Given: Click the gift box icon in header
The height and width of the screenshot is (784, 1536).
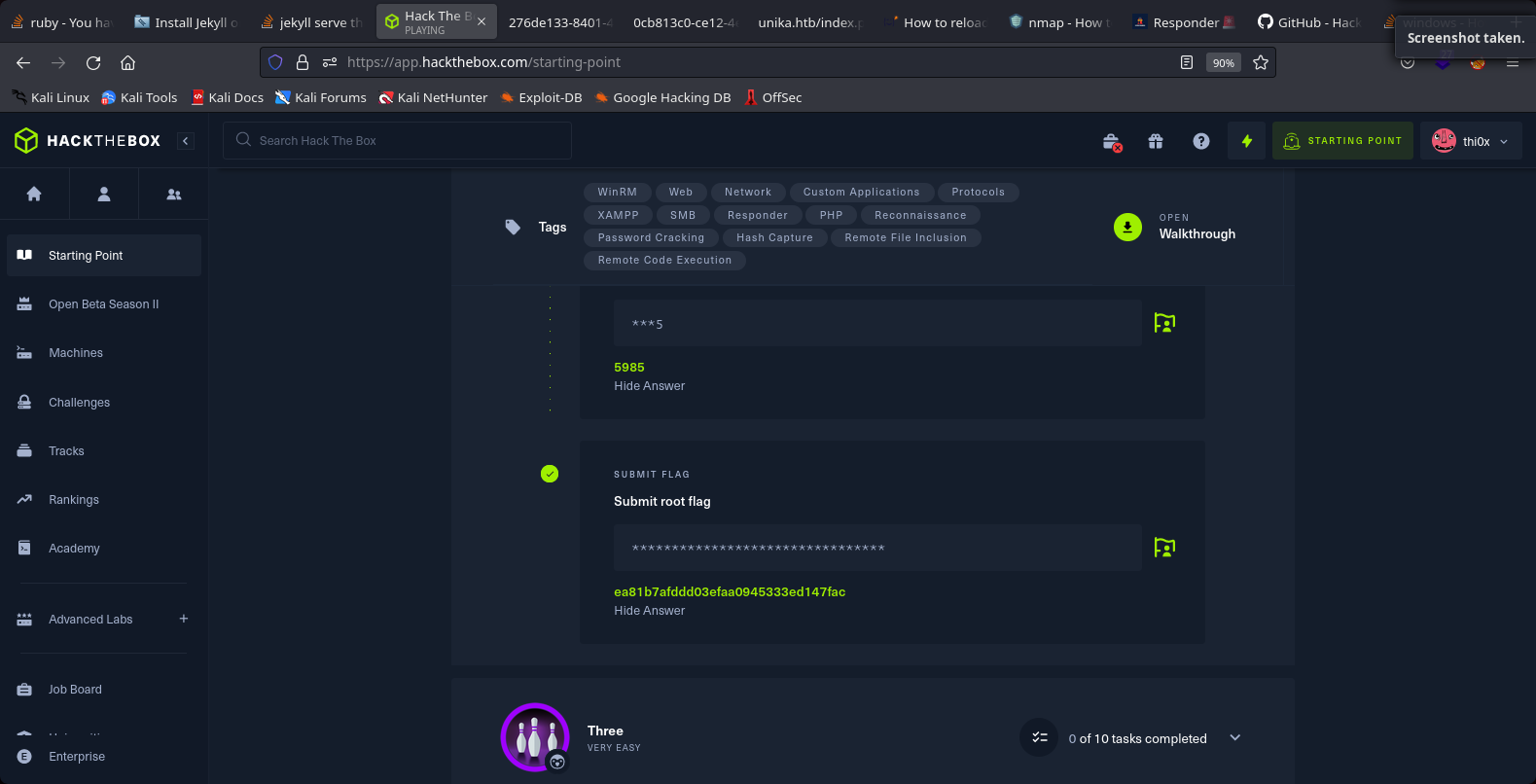Looking at the screenshot, I should click(x=1156, y=141).
